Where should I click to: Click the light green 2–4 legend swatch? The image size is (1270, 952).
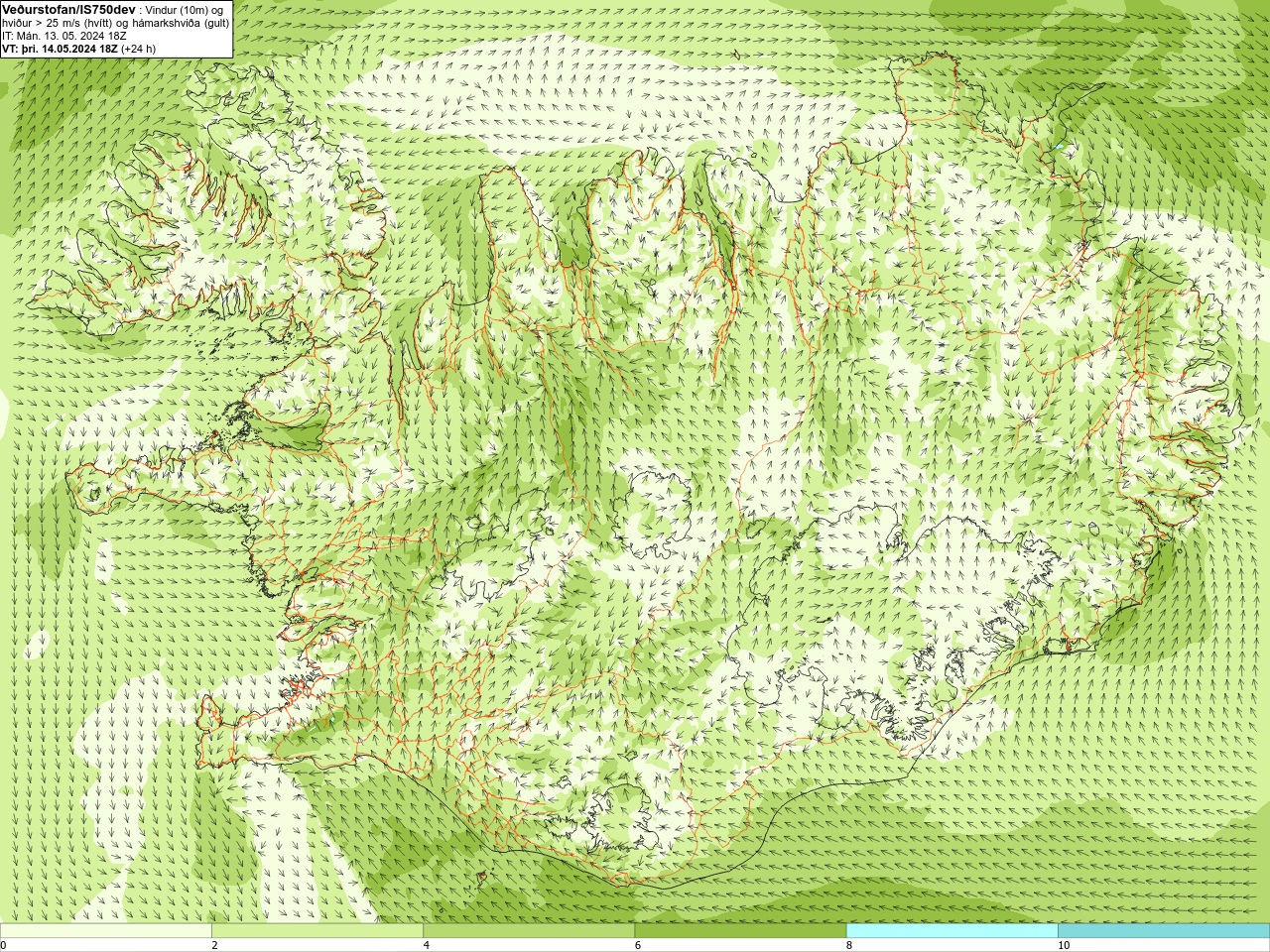point(317,931)
